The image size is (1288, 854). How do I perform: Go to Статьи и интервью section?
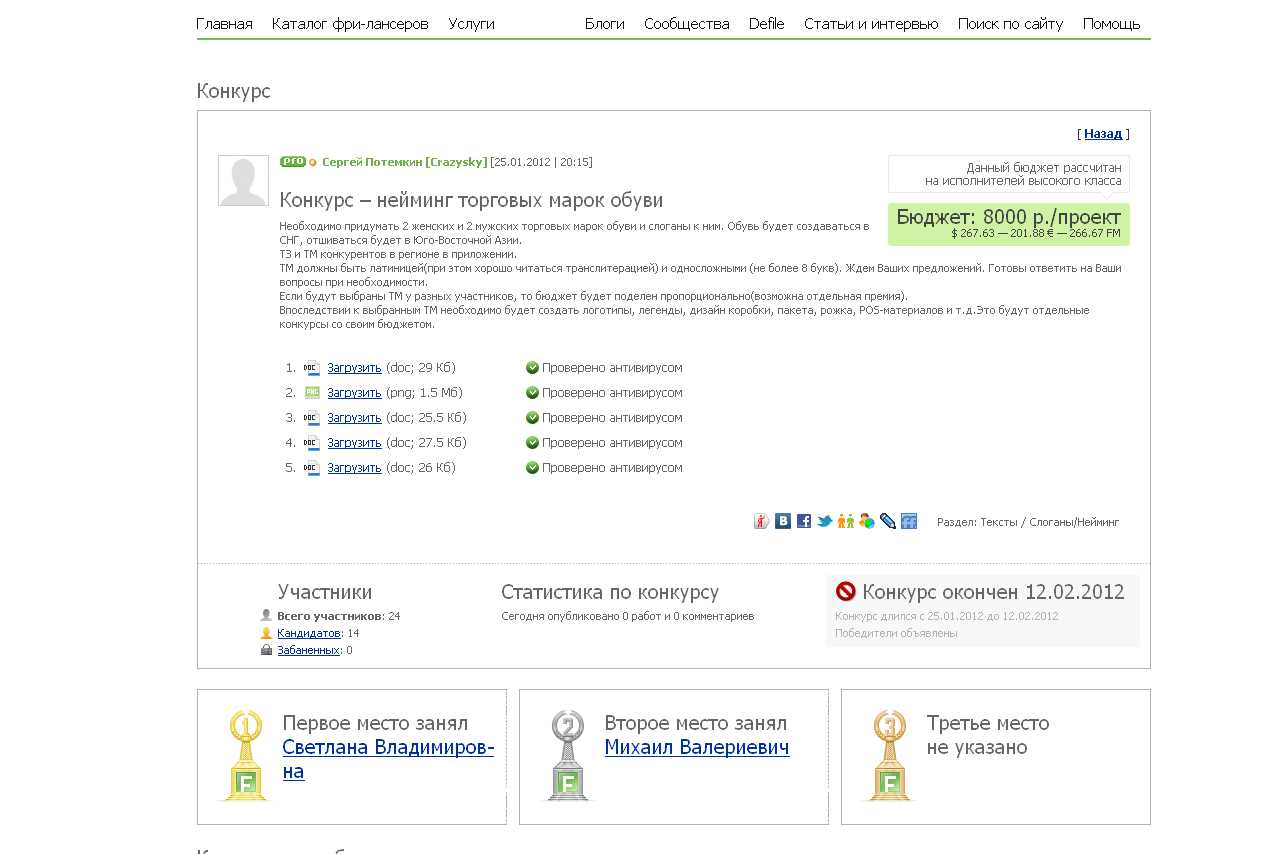[871, 24]
